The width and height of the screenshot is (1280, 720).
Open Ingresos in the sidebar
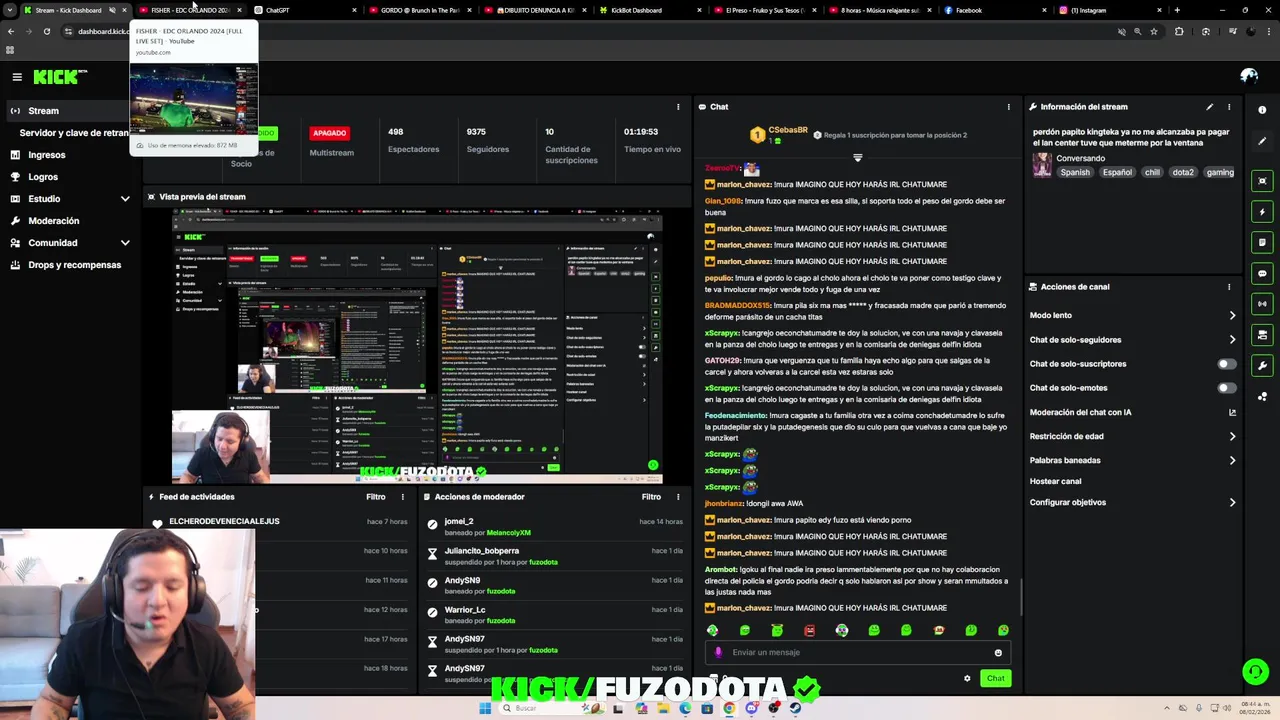pos(47,155)
